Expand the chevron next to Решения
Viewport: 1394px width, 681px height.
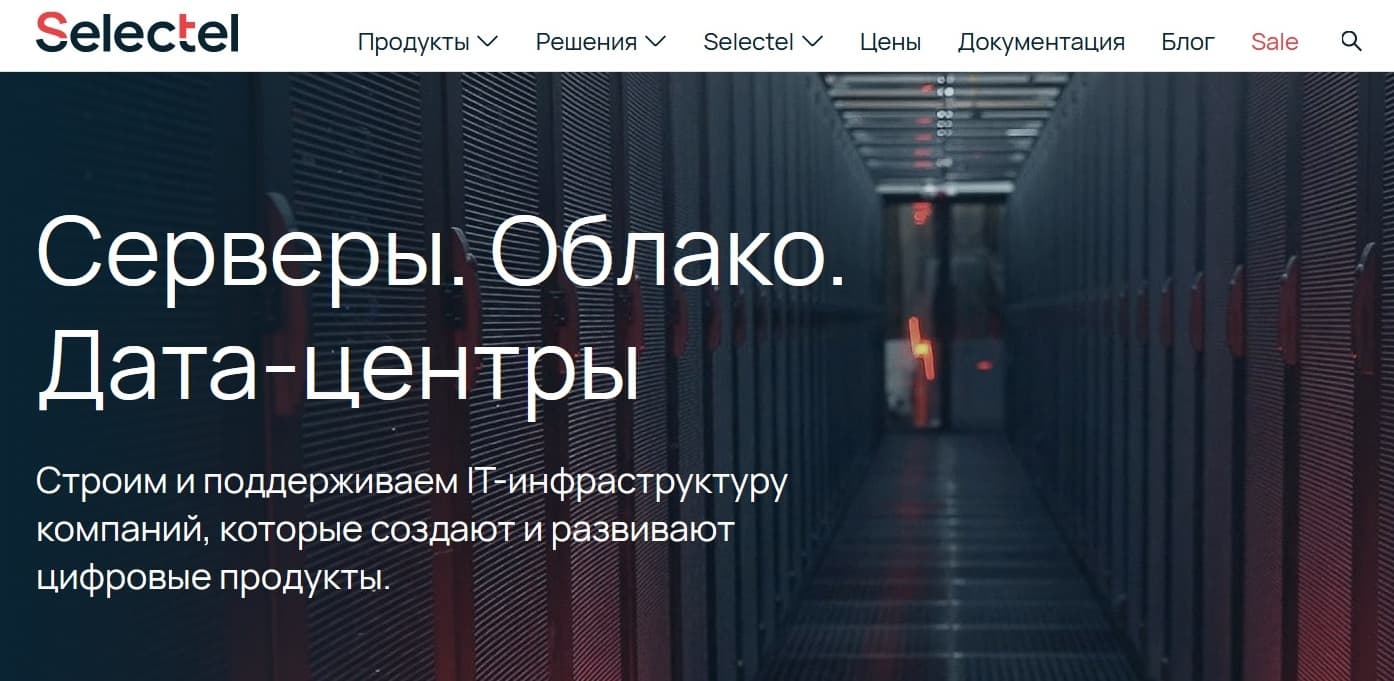(x=656, y=42)
